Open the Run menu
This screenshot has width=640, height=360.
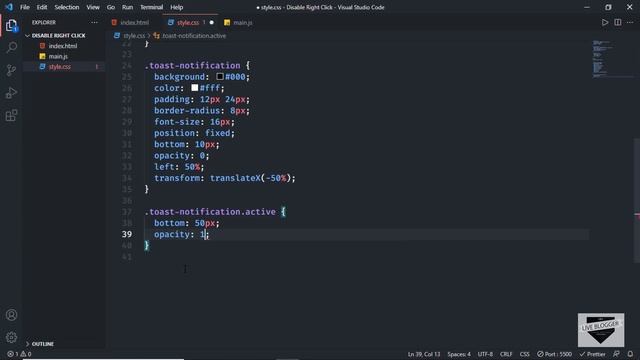click(127, 7)
